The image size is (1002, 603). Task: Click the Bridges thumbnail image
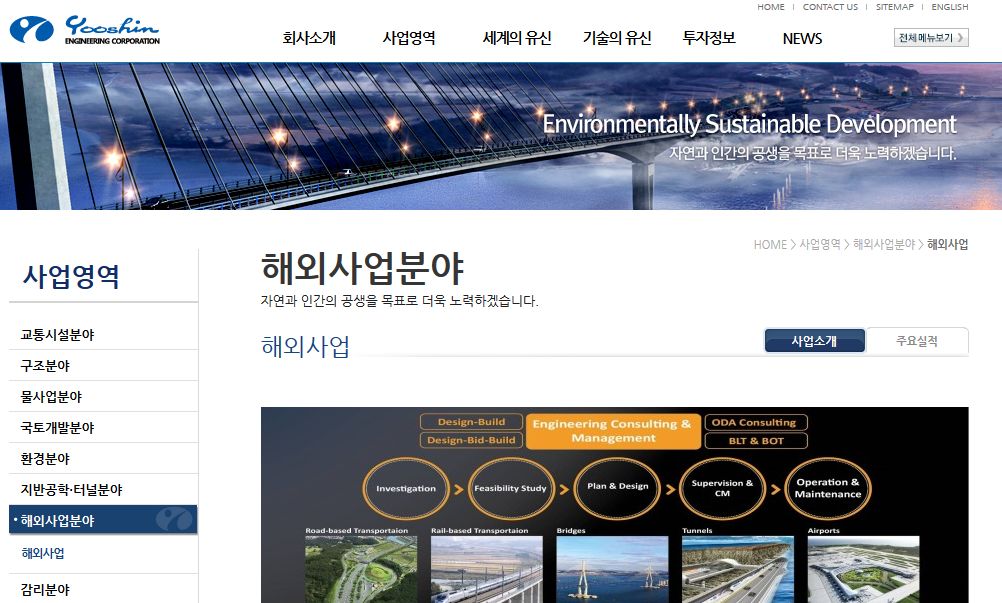pos(611,569)
